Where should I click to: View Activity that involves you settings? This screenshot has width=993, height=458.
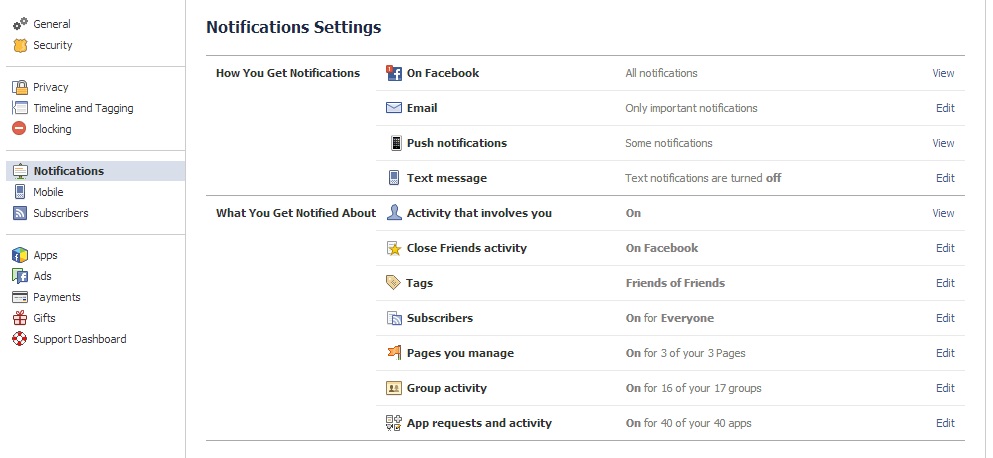coord(943,213)
